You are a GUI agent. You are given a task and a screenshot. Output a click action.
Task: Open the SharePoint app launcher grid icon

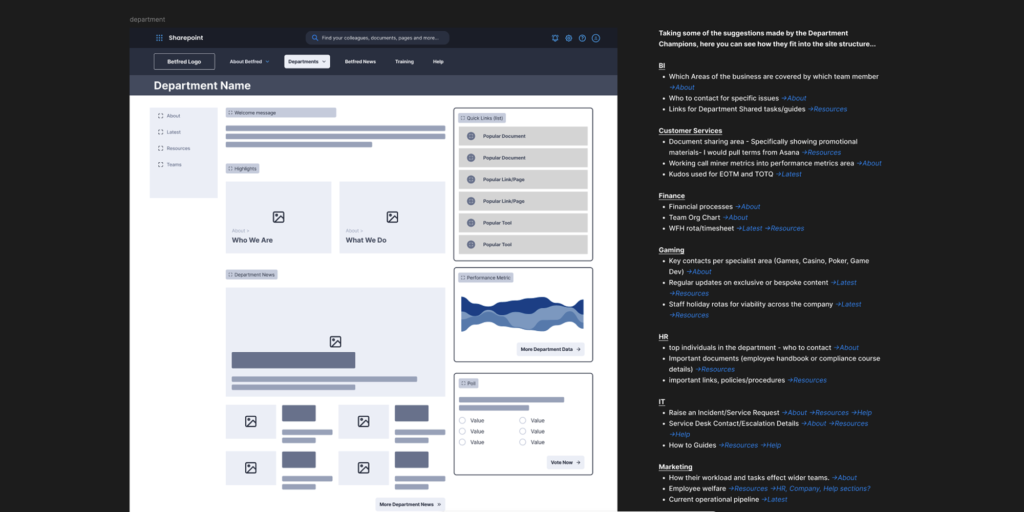tap(159, 38)
